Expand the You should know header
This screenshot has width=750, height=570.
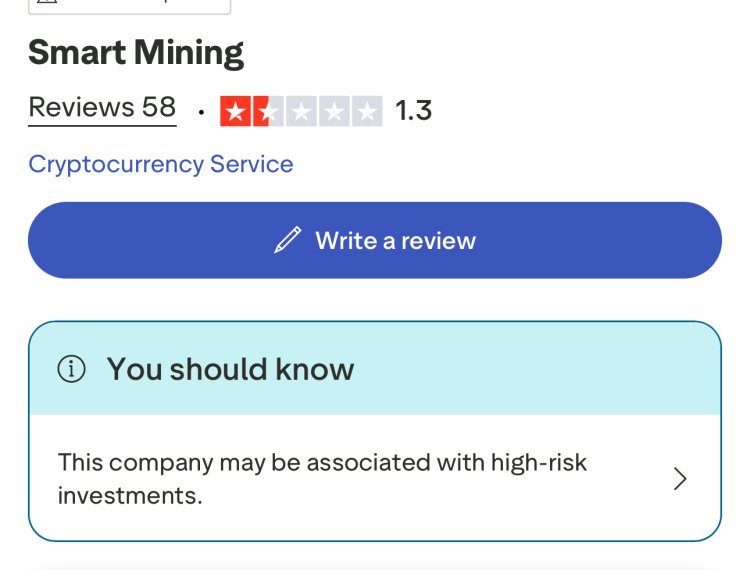375,368
